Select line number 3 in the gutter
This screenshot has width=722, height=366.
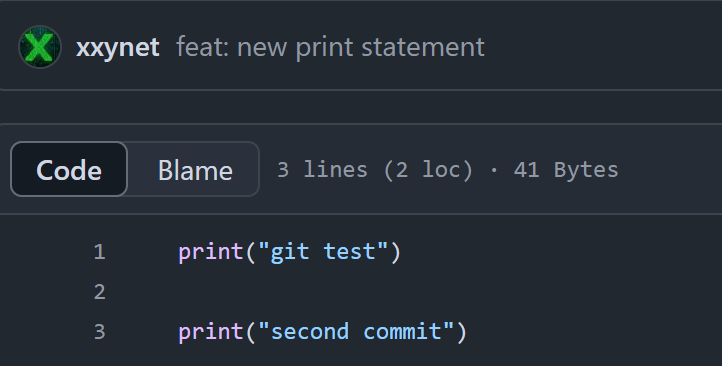[99, 332]
